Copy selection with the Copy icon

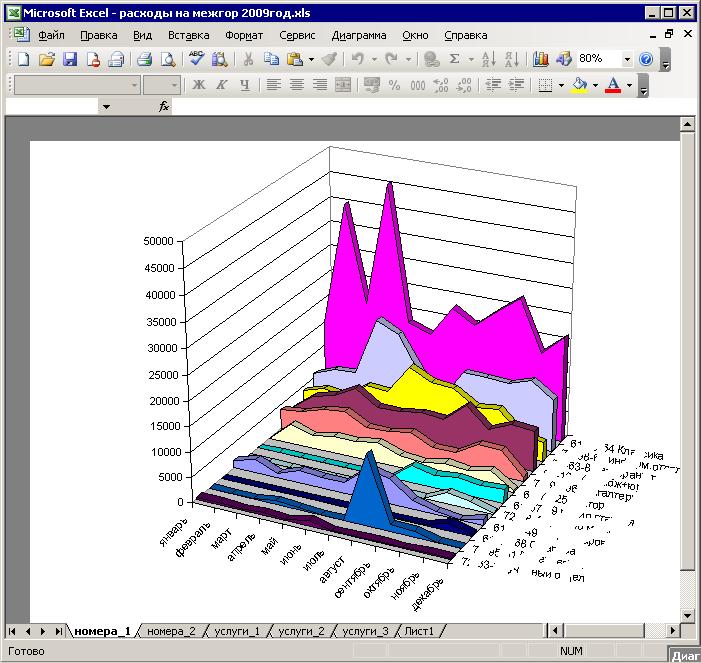coord(271,59)
